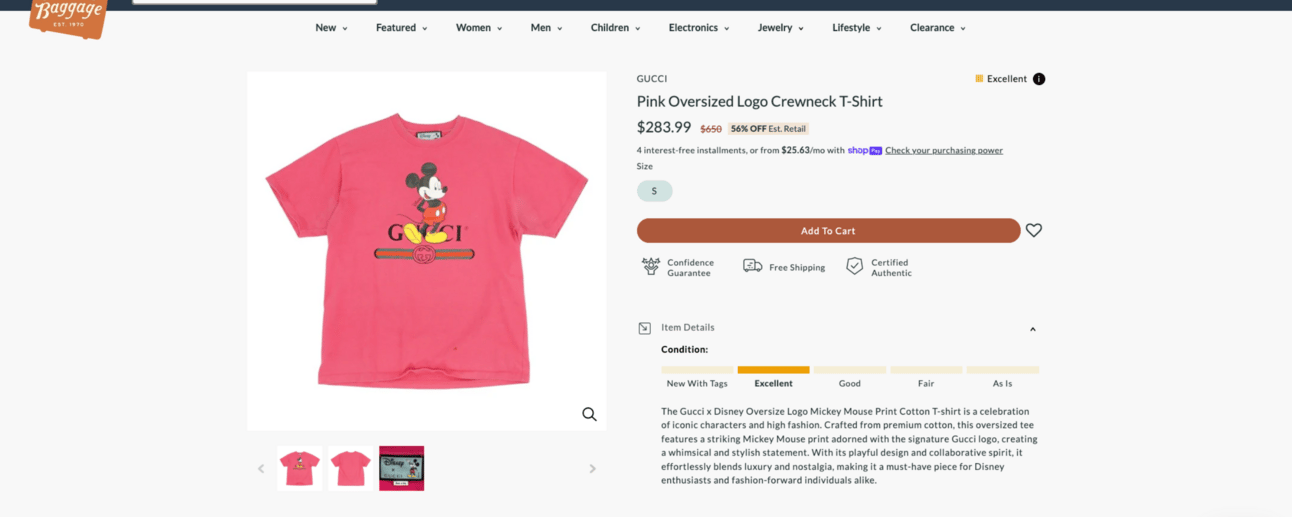Expand the Women dropdown menu
1292x517 pixels.
(x=479, y=28)
